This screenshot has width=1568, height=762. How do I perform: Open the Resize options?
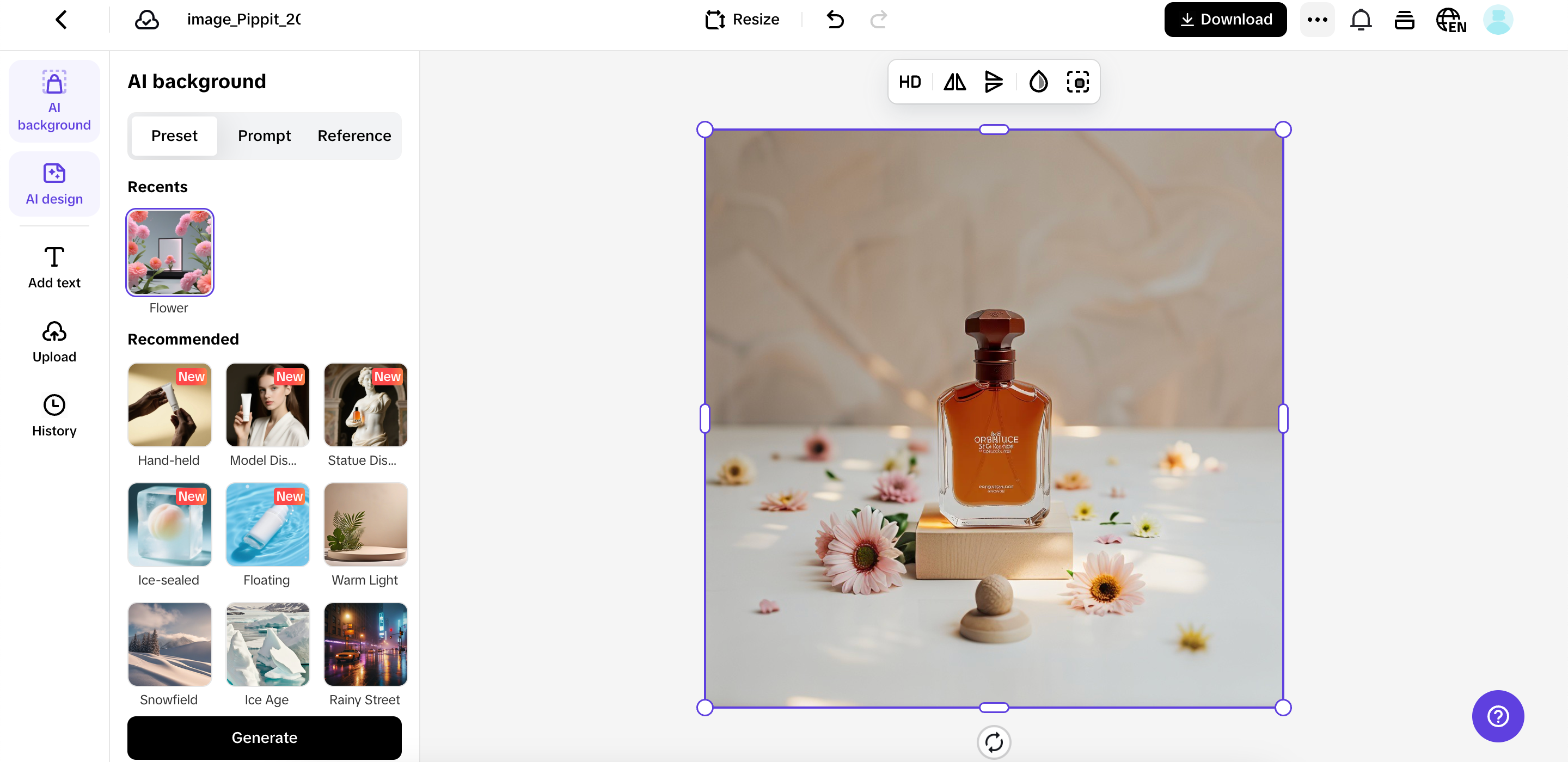click(742, 20)
